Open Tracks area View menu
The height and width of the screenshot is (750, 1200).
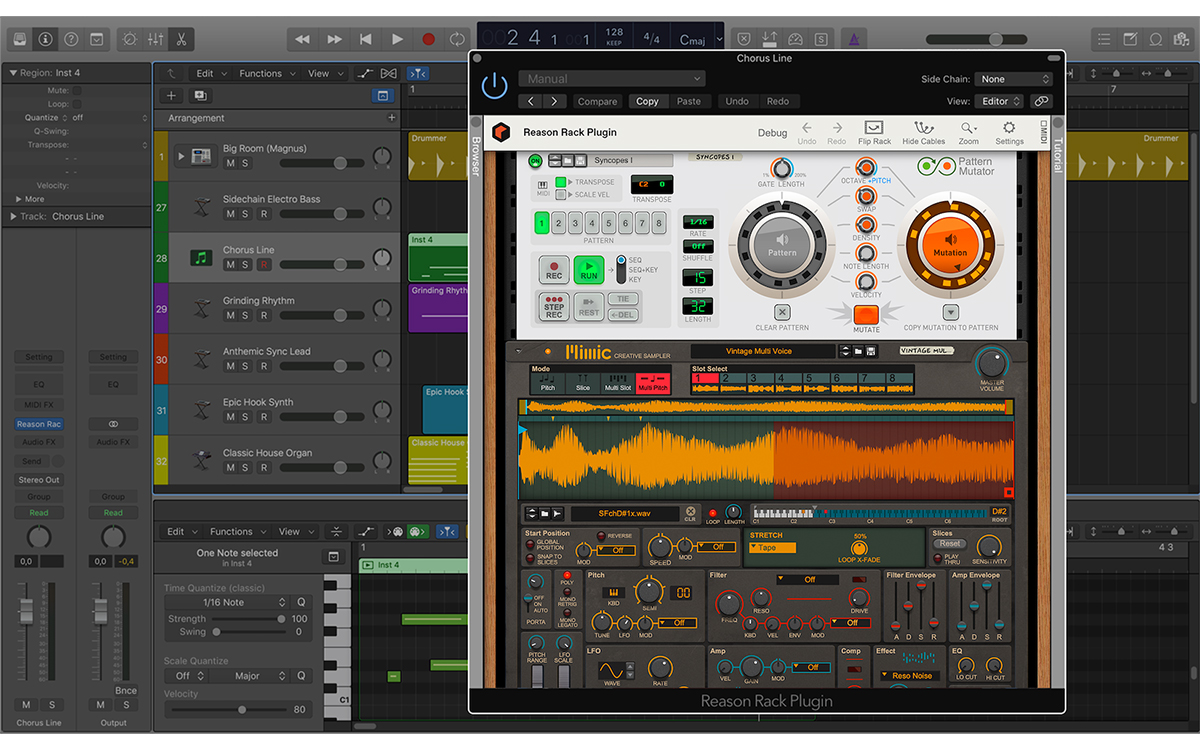323,73
